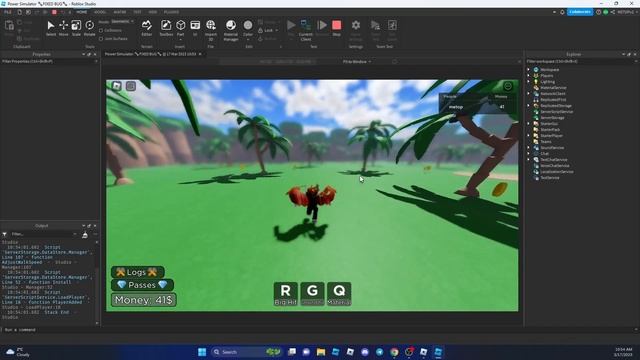640x360 pixels.
Task: Select ServerStorage in Explorer
Action: 552,118
